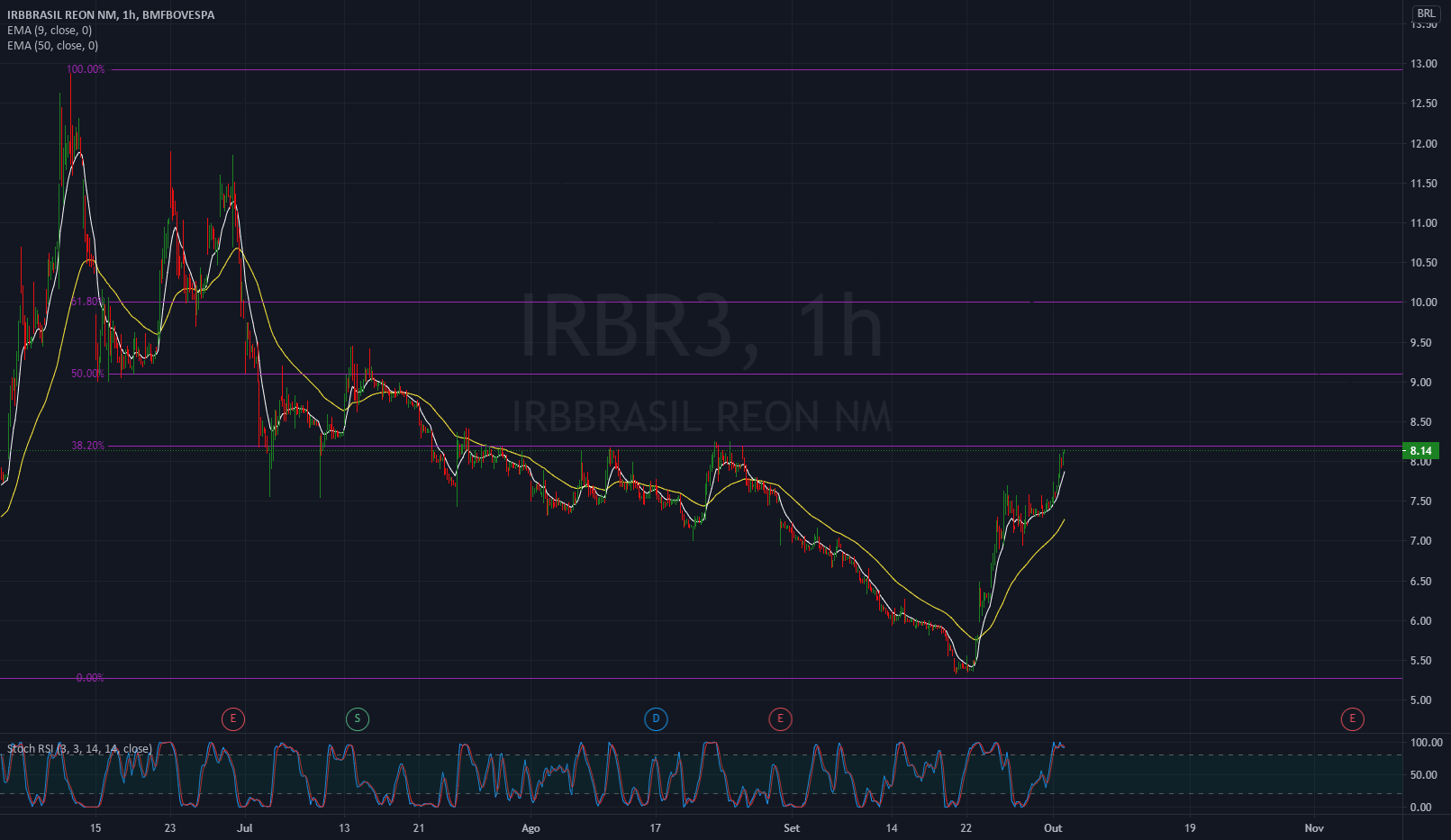Click the Nov label on the time axis
The width and height of the screenshot is (1451, 840).
1314,828
